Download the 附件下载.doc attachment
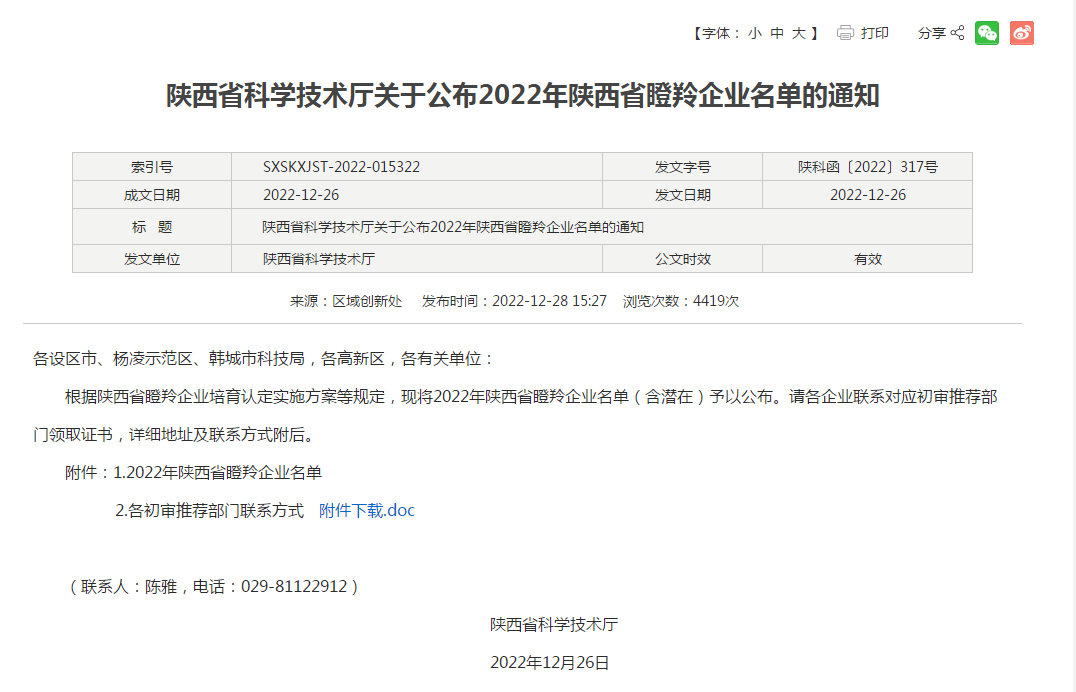 (366, 511)
